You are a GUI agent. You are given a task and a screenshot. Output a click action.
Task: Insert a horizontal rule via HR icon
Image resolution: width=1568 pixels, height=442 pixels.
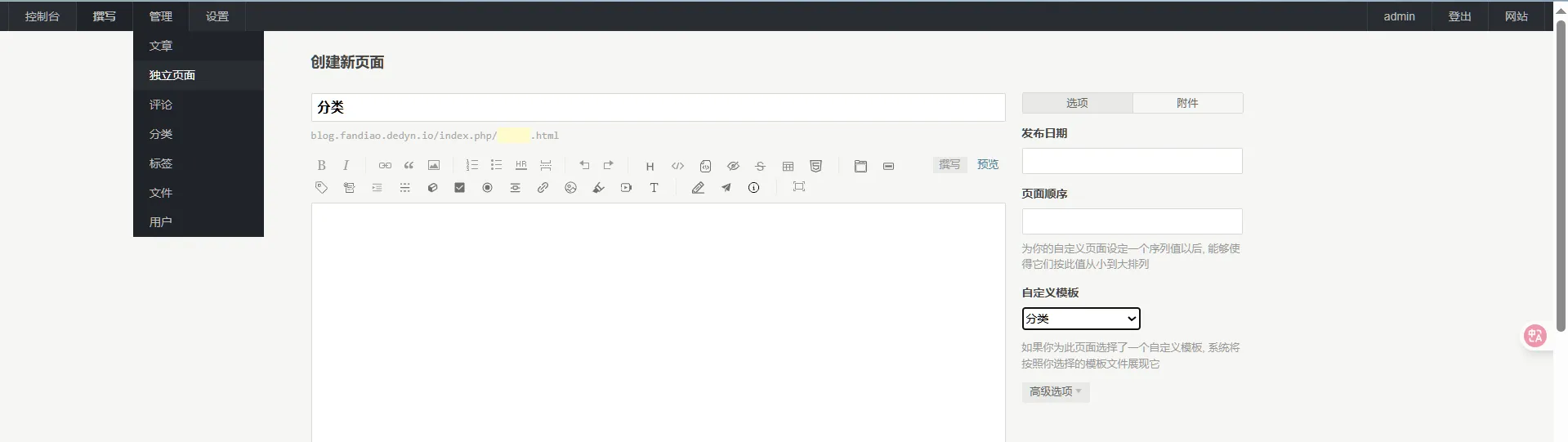coord(521,165)
